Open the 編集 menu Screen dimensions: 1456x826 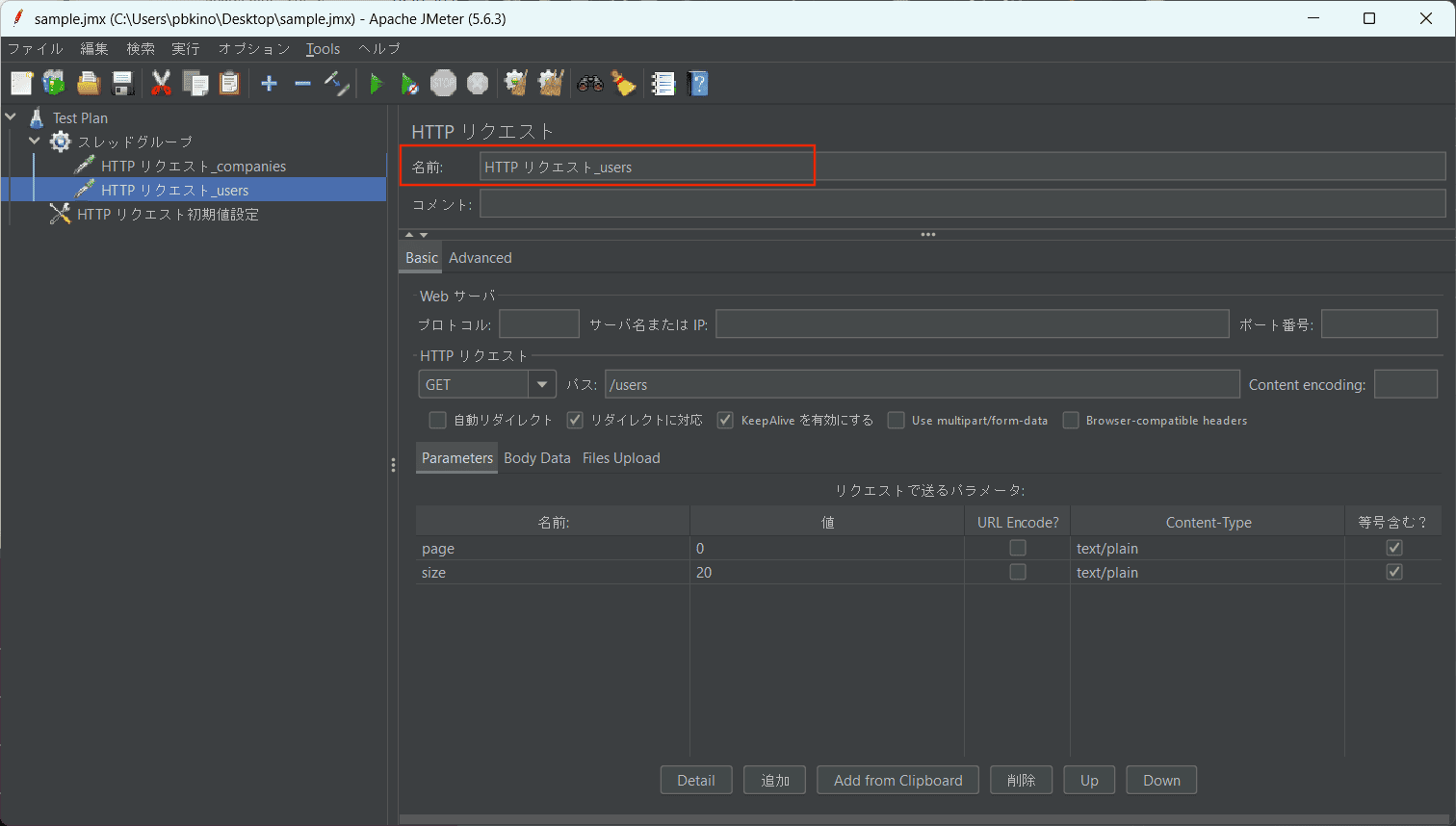(x=94, y=48)
